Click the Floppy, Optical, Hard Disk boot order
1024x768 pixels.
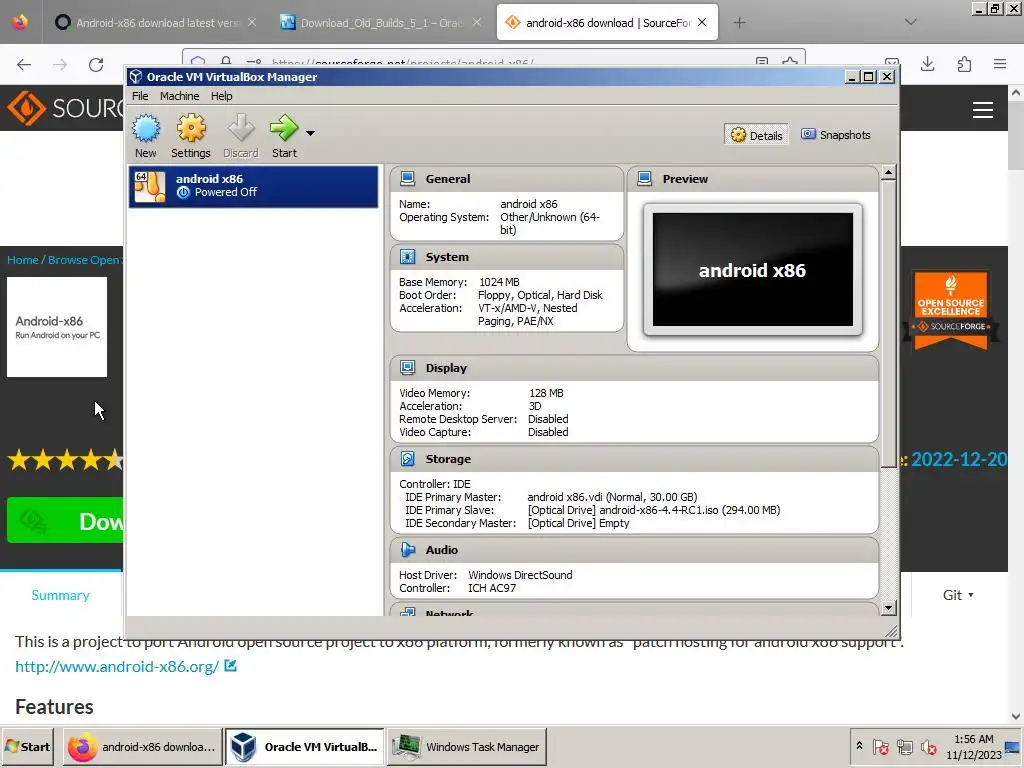click(x=540, y=295)
